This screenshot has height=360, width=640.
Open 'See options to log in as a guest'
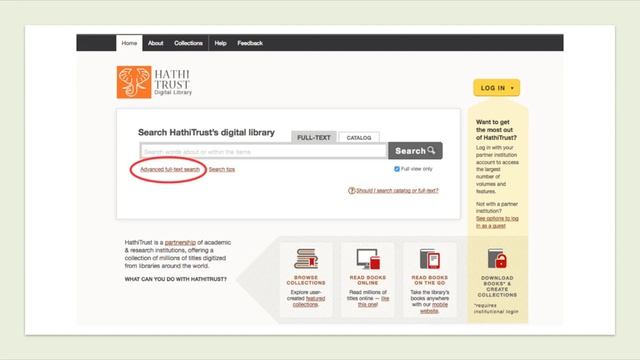pos(497,222)
